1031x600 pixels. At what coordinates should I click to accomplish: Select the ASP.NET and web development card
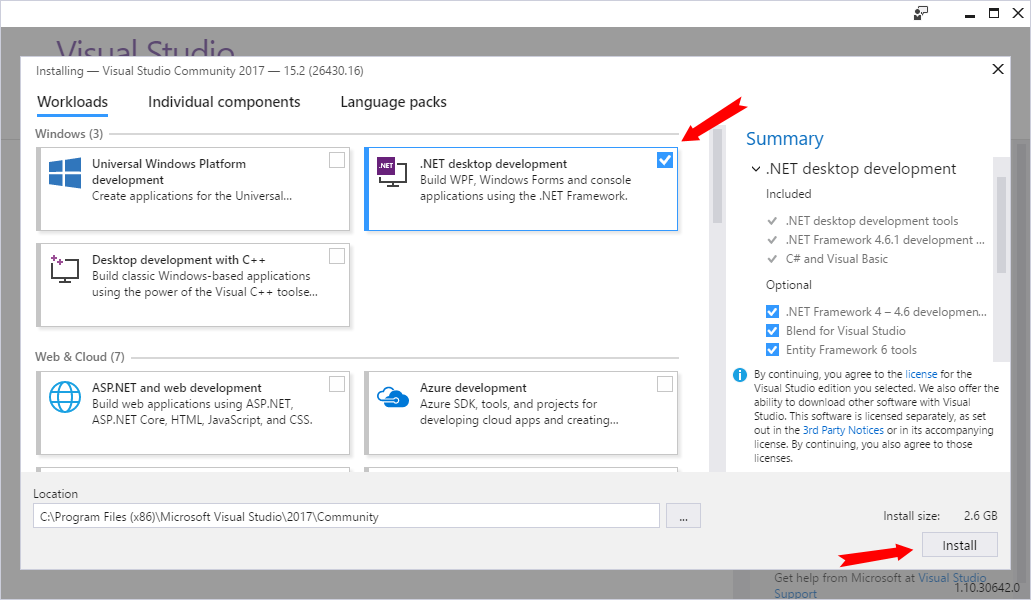[193, 413]
